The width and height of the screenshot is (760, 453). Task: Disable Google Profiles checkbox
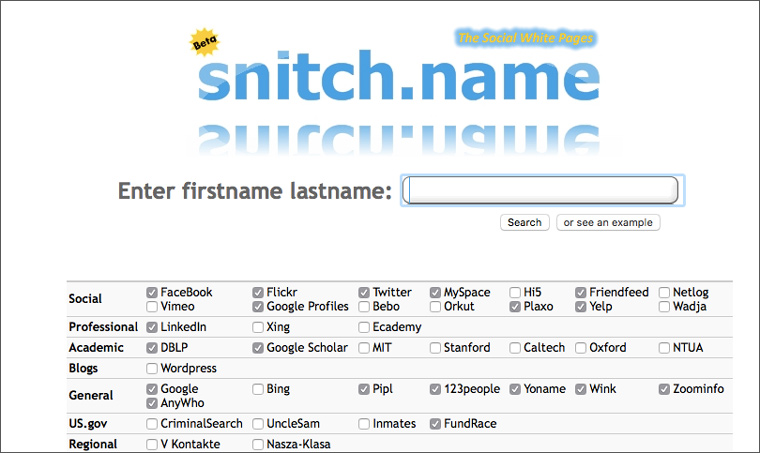258,307
